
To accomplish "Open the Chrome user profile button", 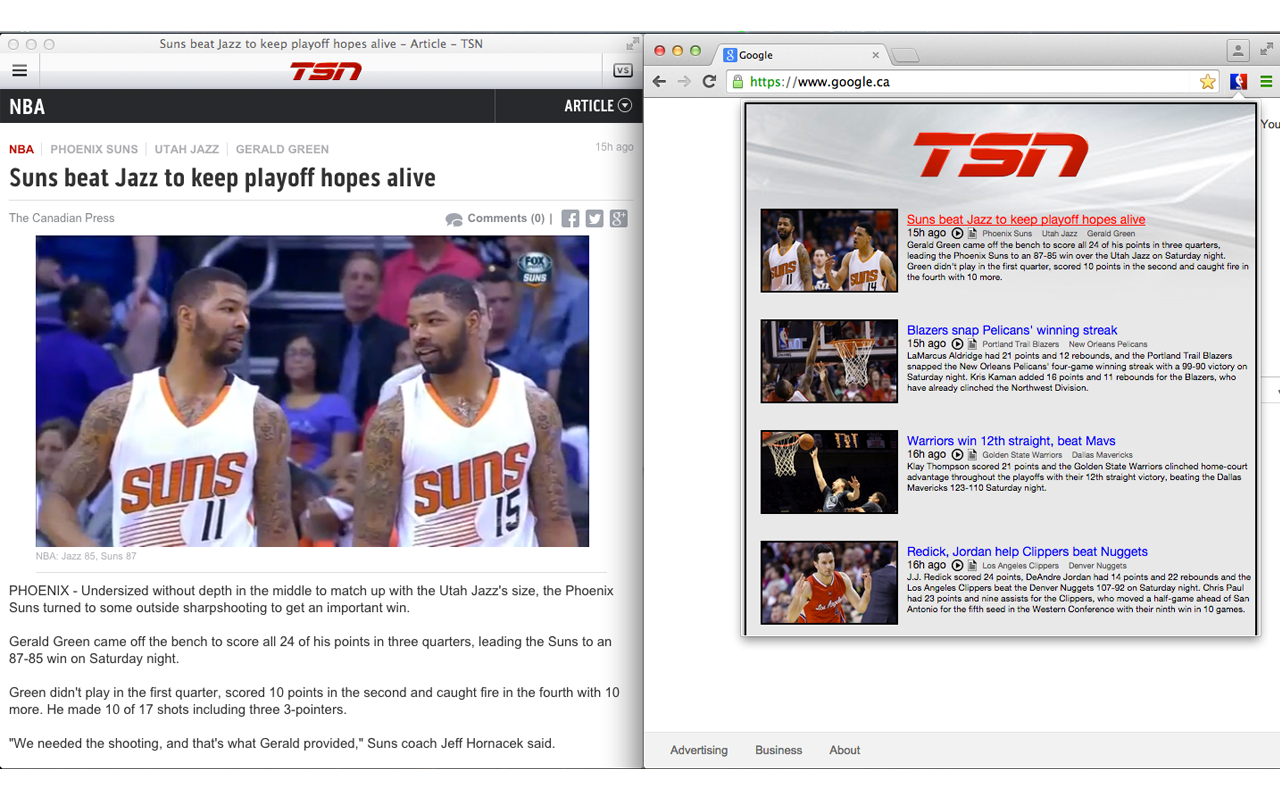I will 1238,50.
